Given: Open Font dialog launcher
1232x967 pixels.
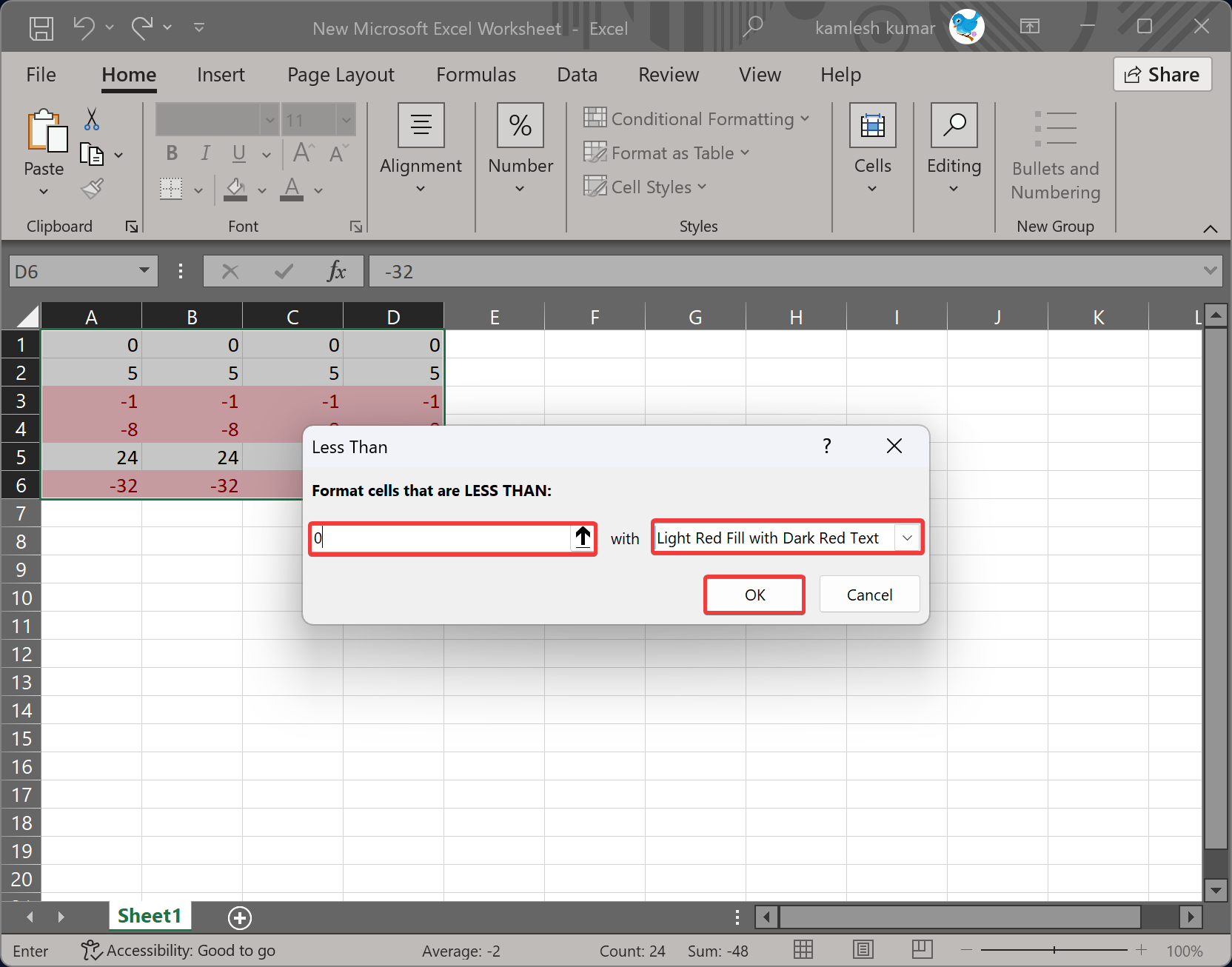Looking at the screenshot, I should point(356,227).
